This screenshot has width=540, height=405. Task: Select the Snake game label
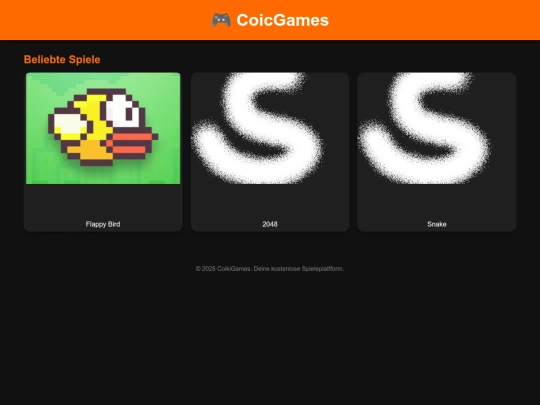pos(437,224)
